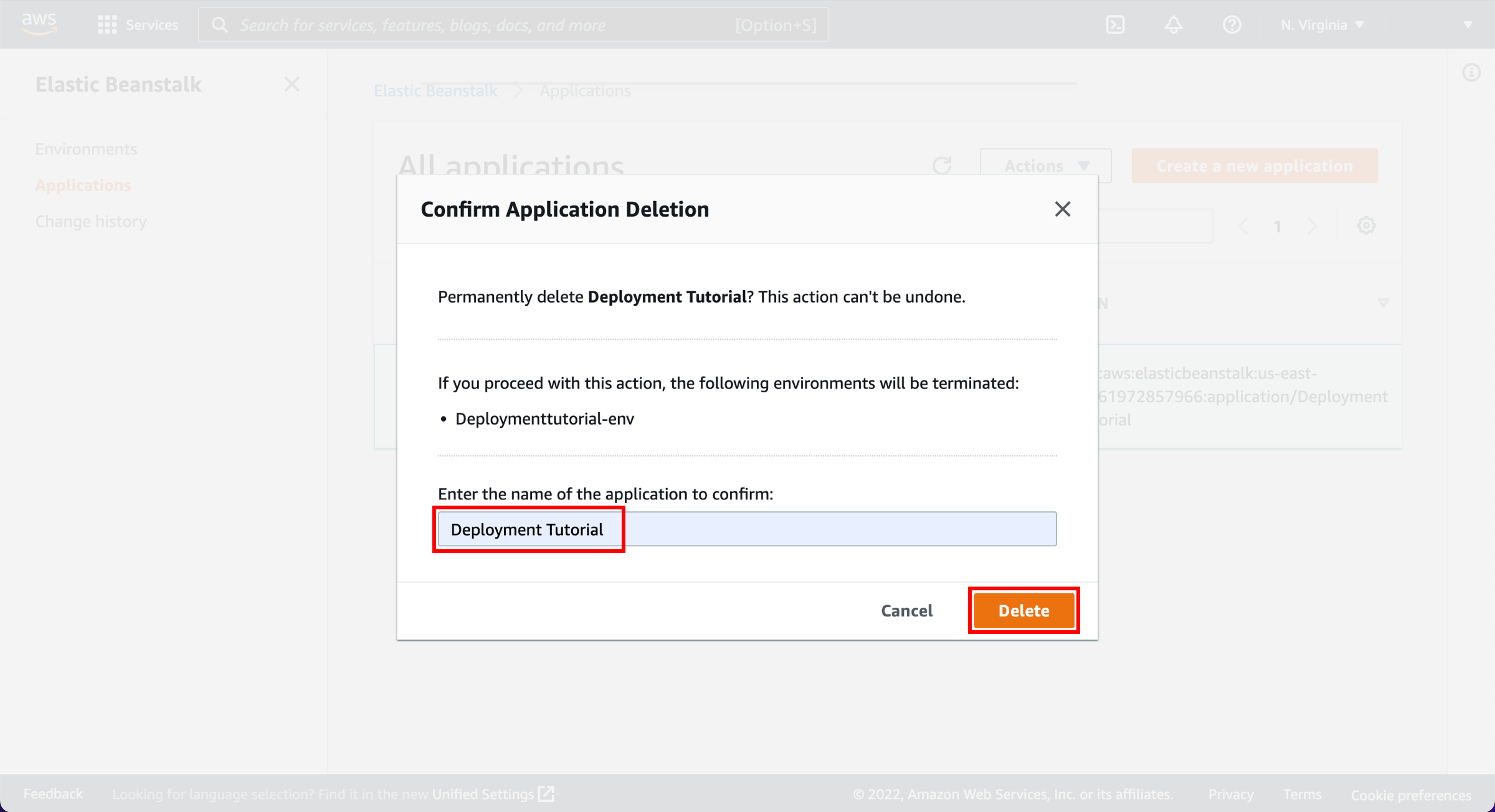Image resolution: width=1495 pixels, height=812 pixels.
Task: Click the refresh applications icon
Action: (942, 166)
